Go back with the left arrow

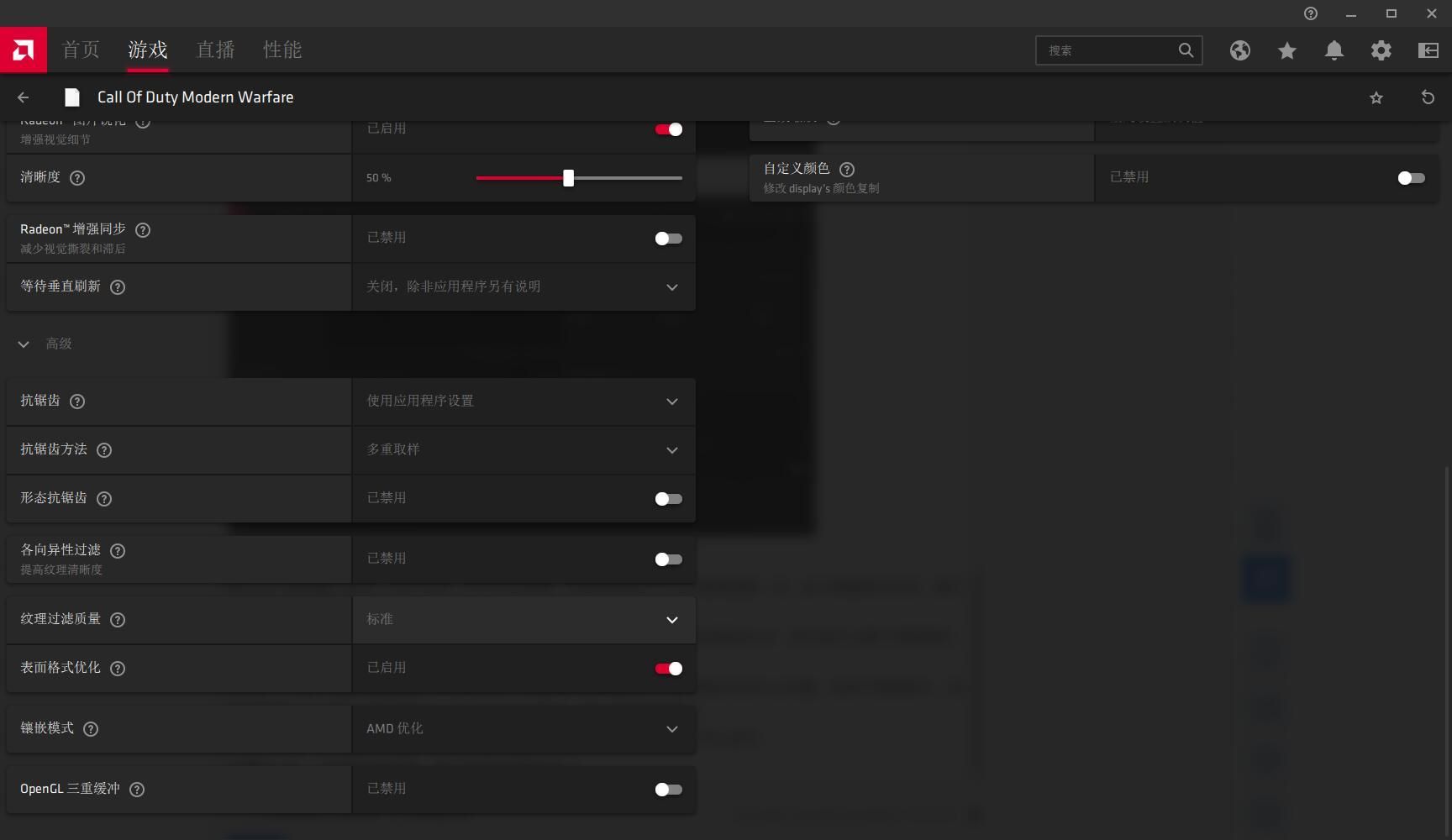(x=24, y=97)
